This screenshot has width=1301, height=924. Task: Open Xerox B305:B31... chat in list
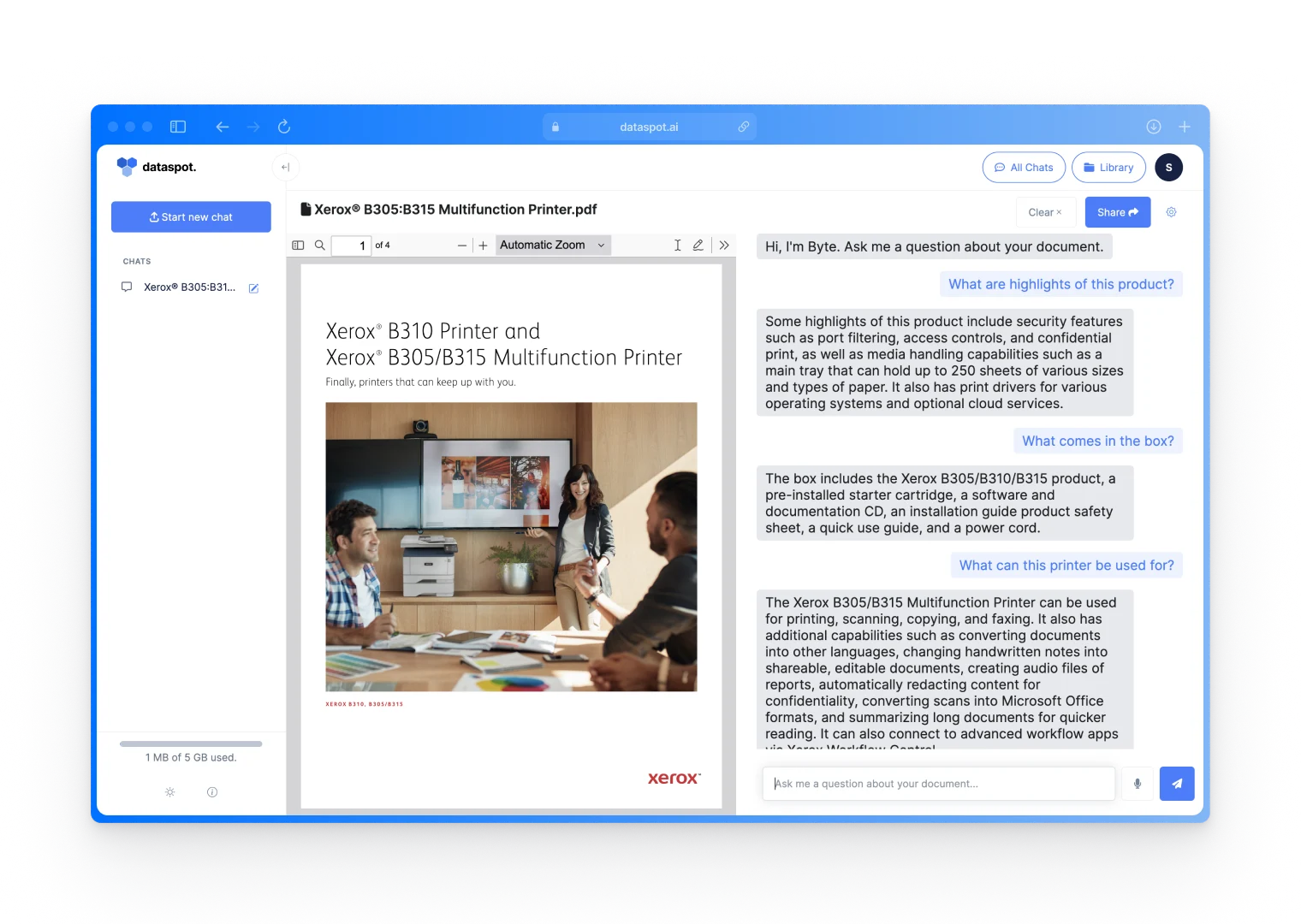(x=189, y=287)
